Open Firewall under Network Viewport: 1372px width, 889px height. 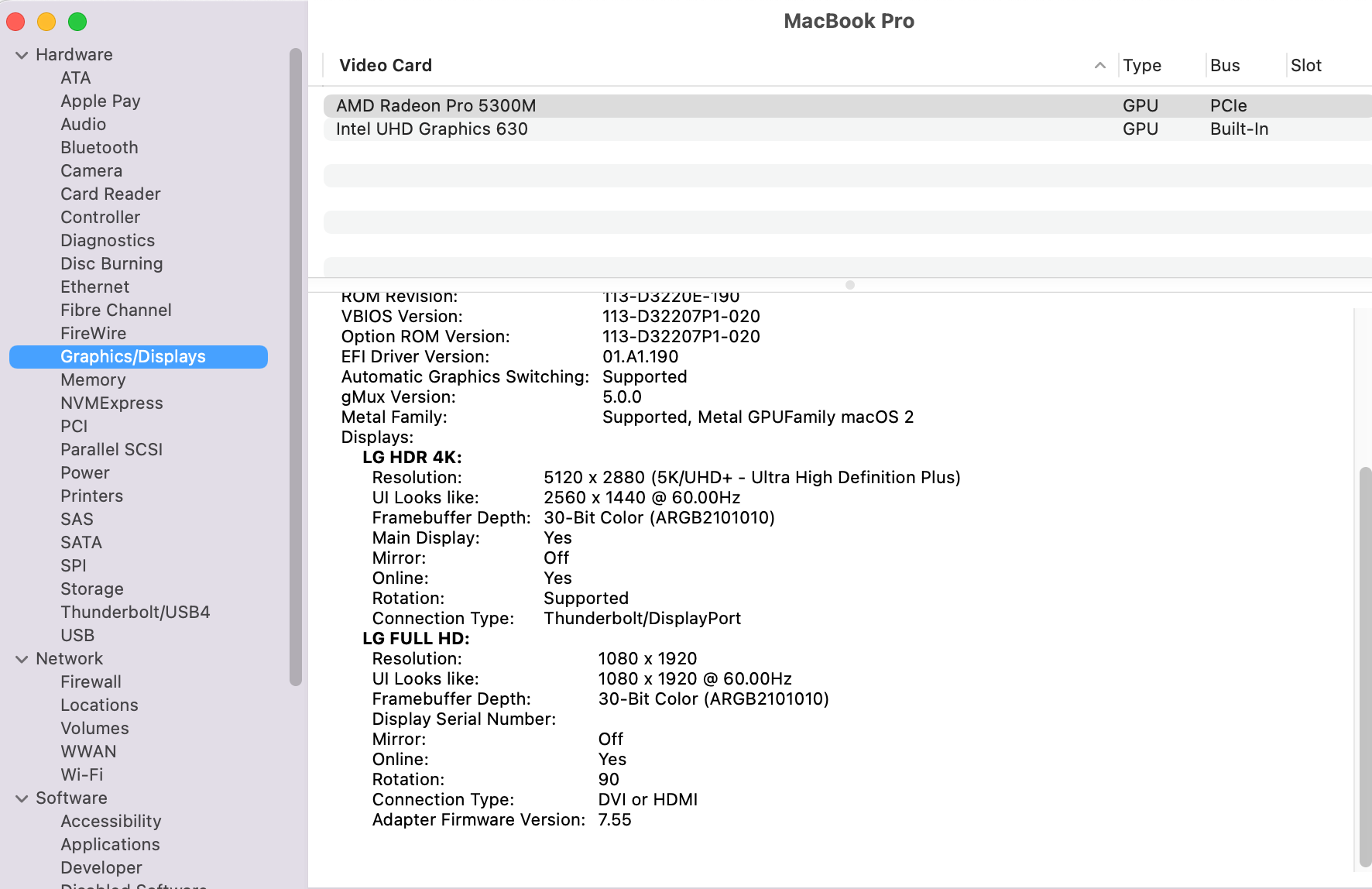pos(91,682)
